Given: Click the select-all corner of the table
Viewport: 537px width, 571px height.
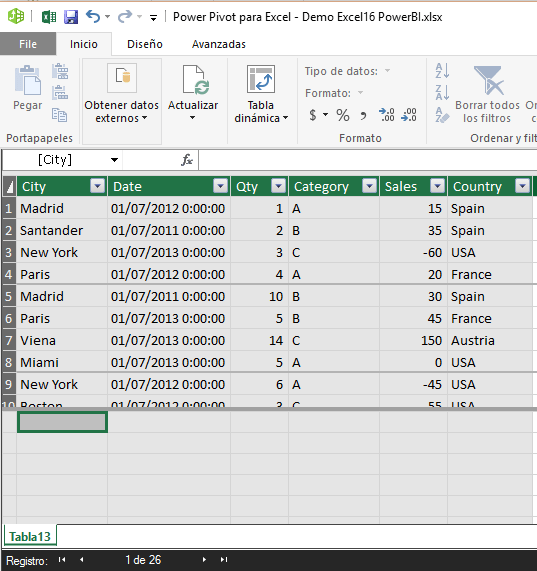Looking at the screenshot, I should tap(9, 186).
